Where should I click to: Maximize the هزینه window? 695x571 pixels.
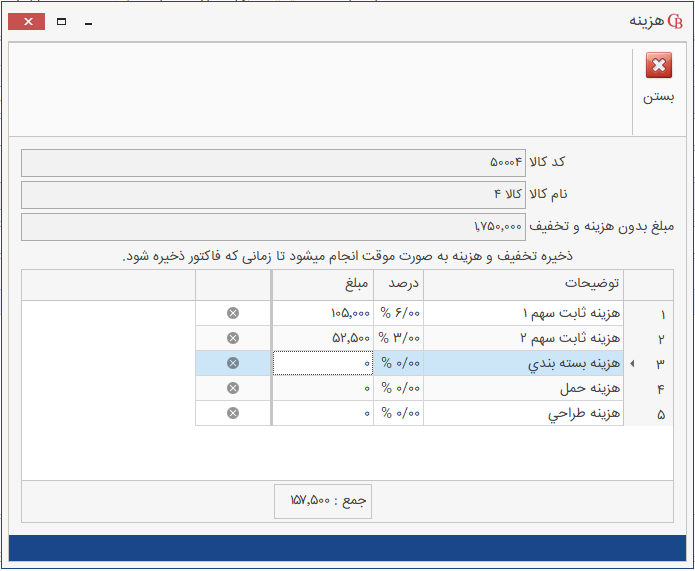click(x=61, y=21)
